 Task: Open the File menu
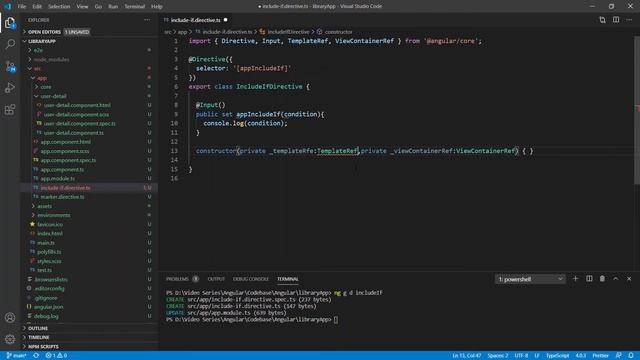tap(22, 7)
